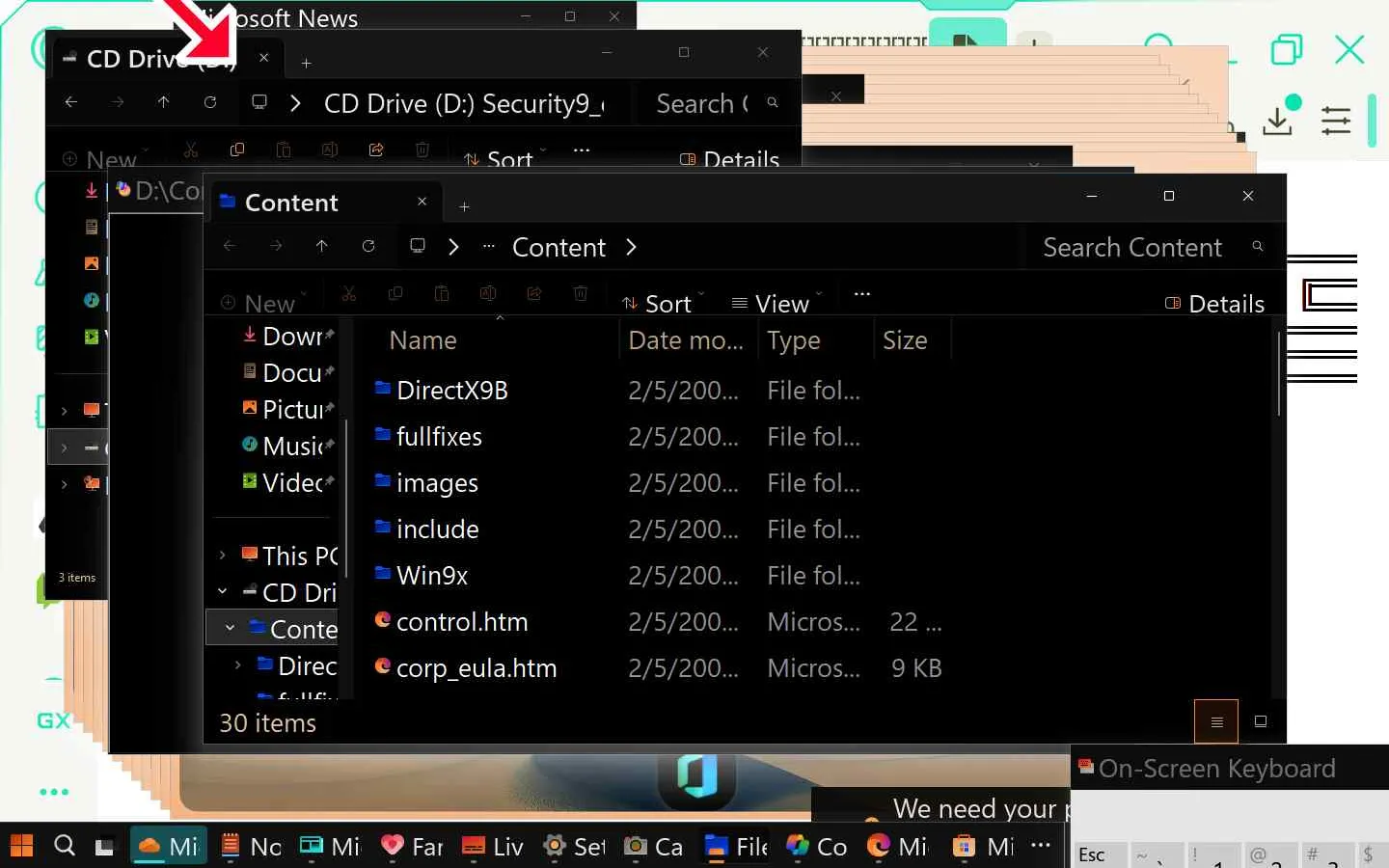Click the Share icon in the Content toolbar
The image size is (1389, 868).
(534, 293)
